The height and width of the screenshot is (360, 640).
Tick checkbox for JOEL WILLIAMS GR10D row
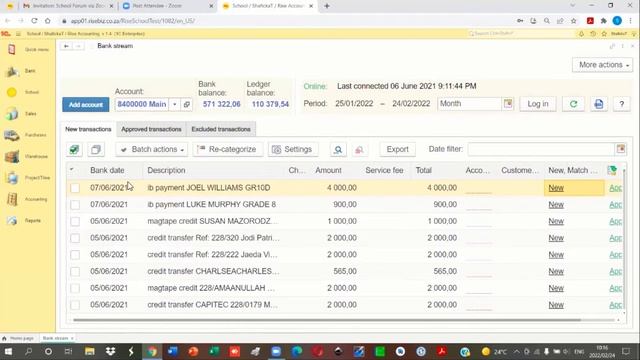(75, 188)
